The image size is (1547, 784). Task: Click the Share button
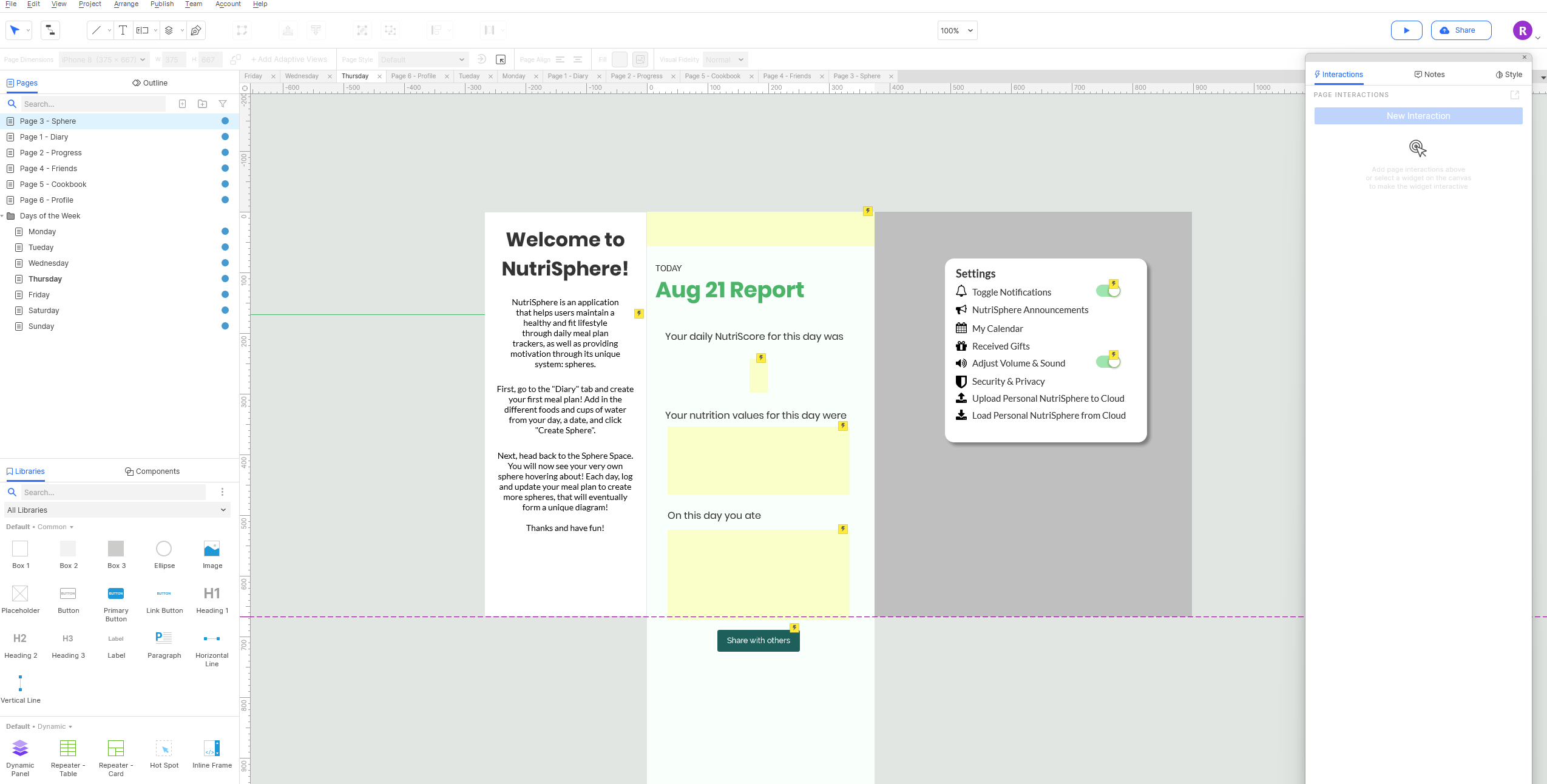pos(1460,30)
